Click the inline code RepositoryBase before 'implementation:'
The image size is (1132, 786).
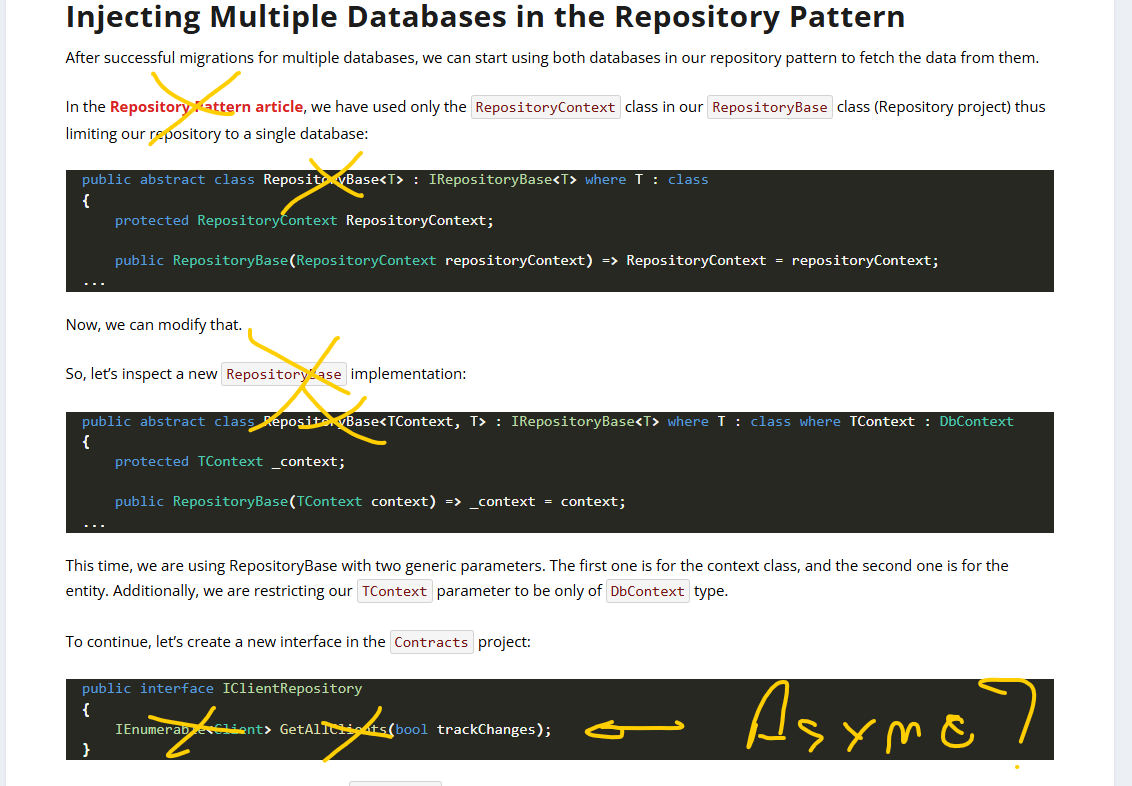tap(284, 374)
